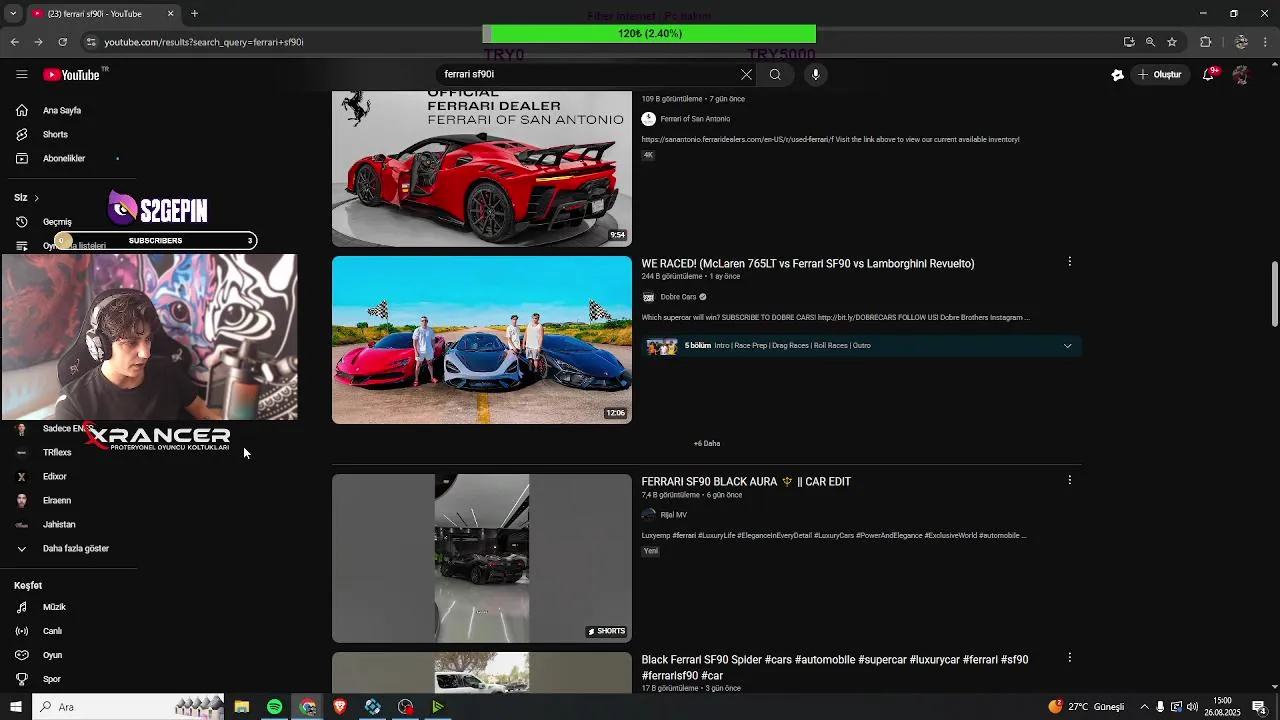Clear the search box with the X

coord(746,74)
